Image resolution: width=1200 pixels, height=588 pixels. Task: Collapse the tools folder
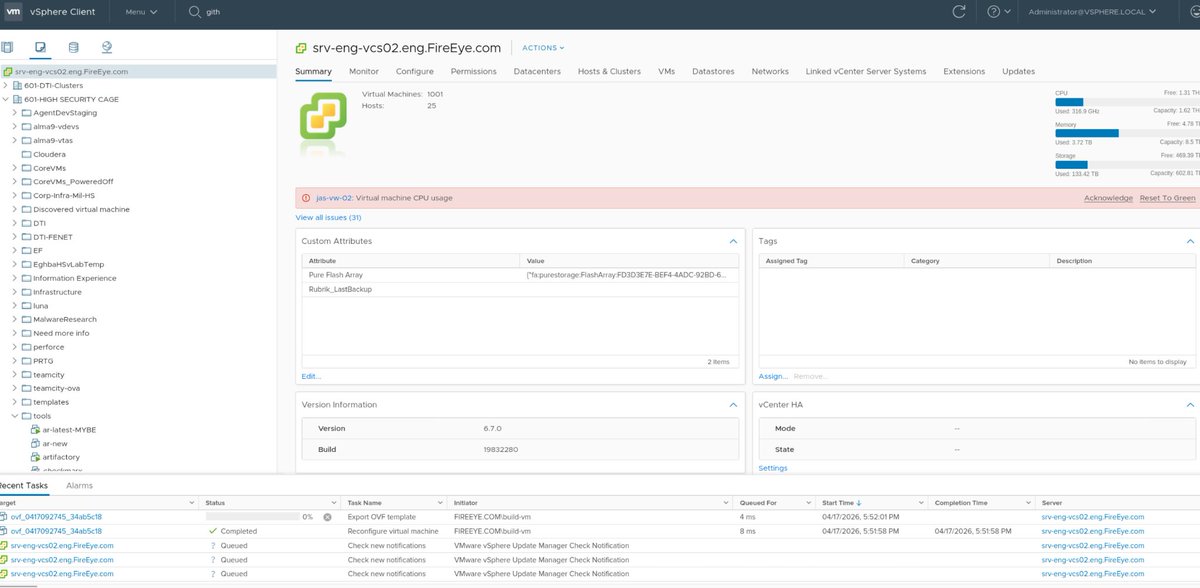tap(15, 416)
